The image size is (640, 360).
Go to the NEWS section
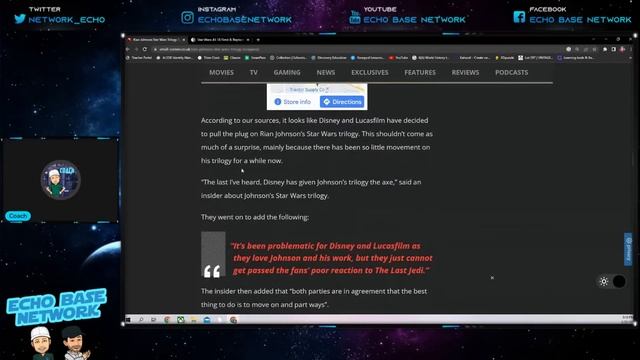pos(326,72)
